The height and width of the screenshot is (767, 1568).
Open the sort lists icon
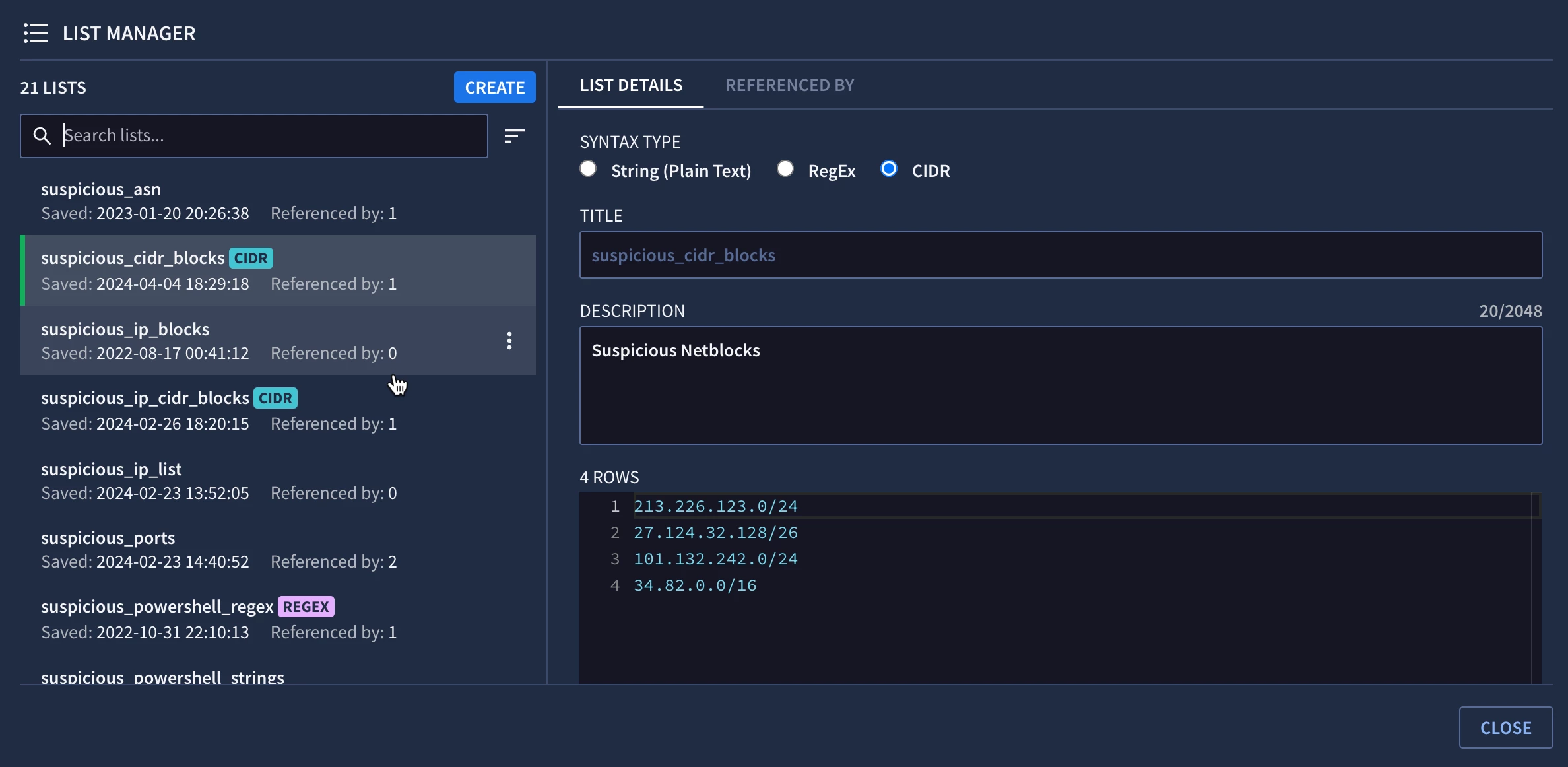514,136
